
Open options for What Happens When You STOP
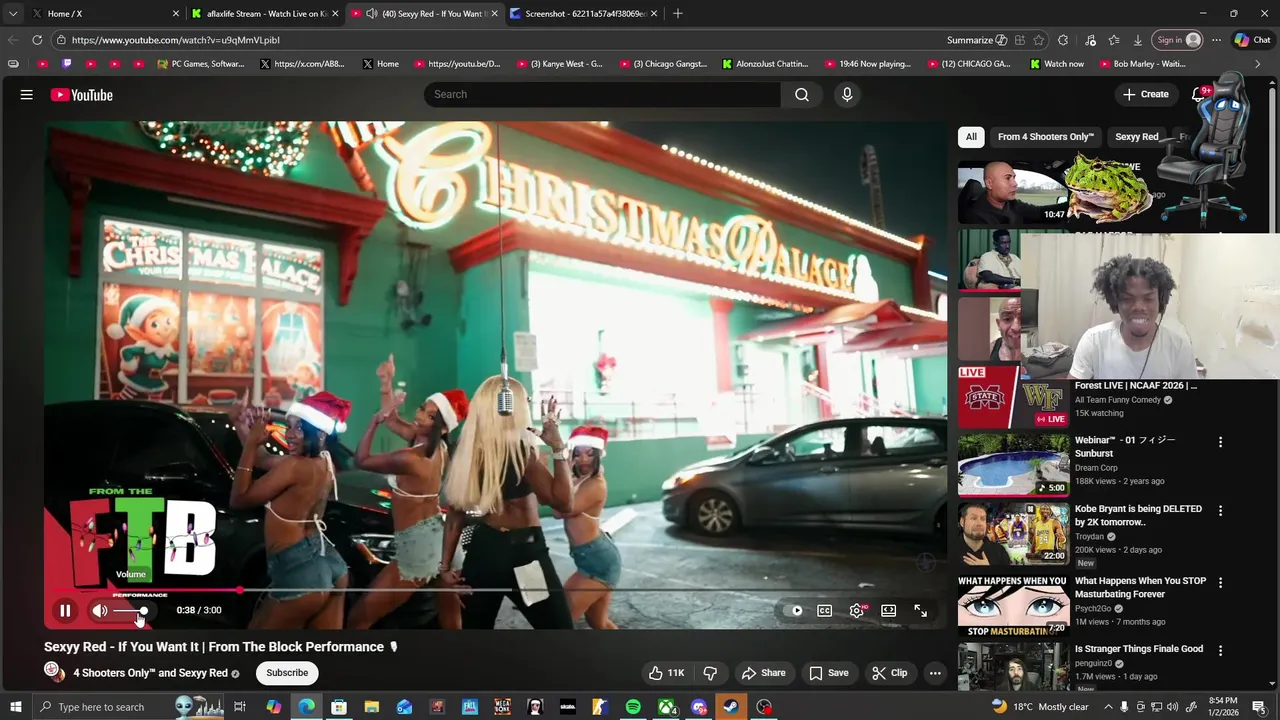1220,582
